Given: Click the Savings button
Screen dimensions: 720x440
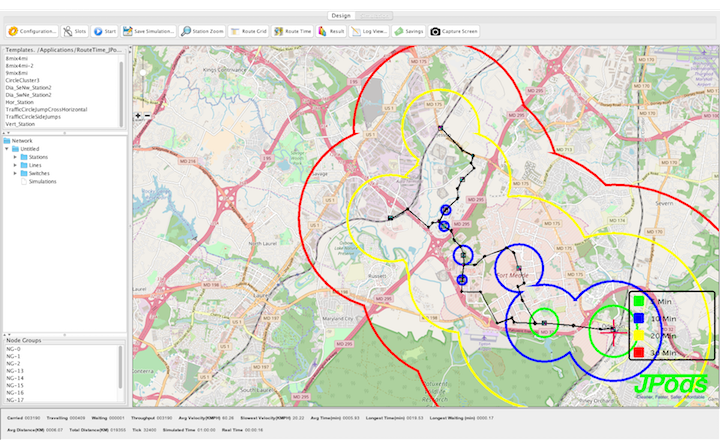Looking at the screenshot, I should (x=409, y=31).
